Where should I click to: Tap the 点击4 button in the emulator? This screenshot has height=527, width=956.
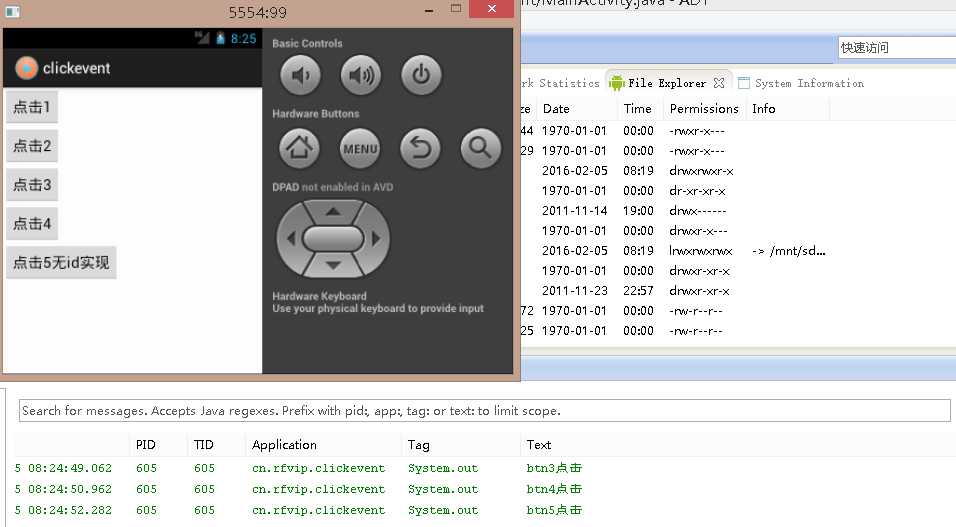click(x=32, y=224)
